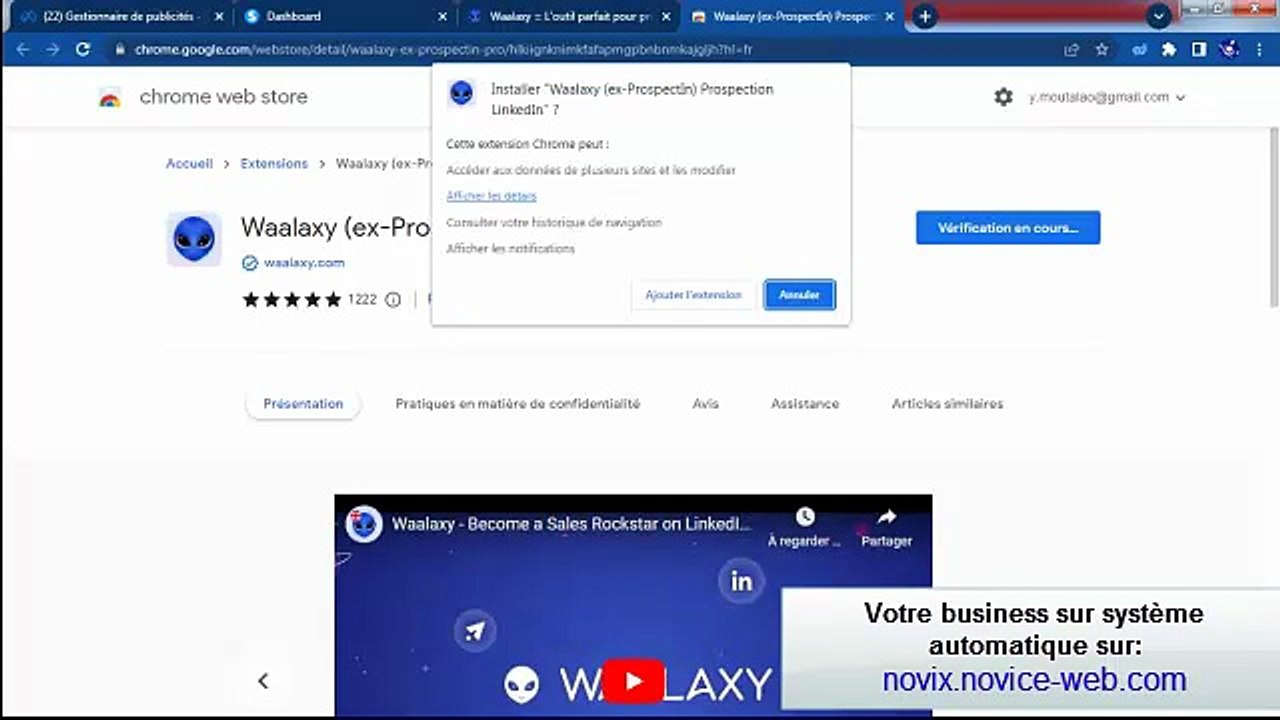Open the Articles similaires tab
The image size is (1280, 720).
947,404
